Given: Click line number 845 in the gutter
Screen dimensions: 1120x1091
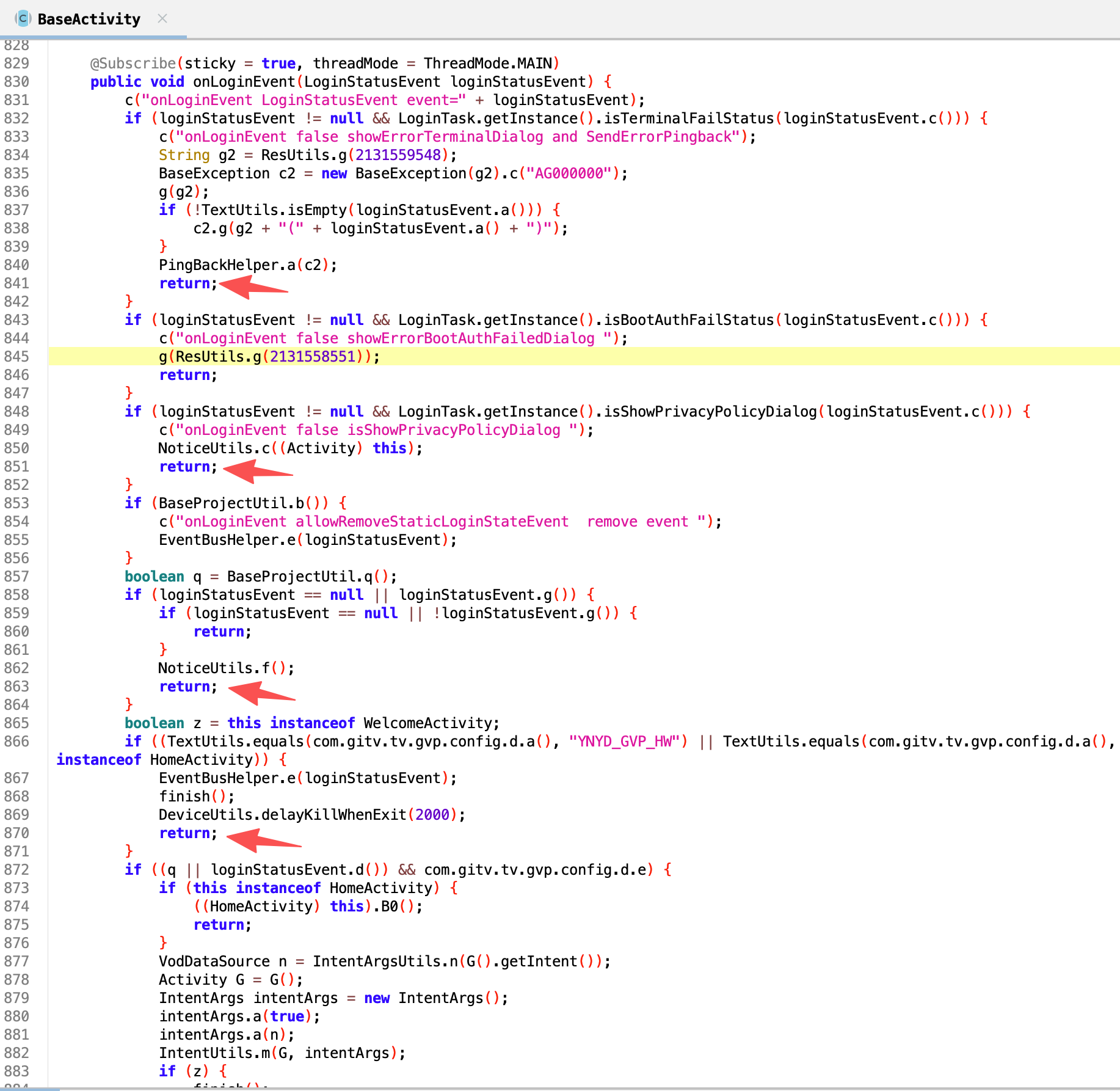Looking at the screenshot, I should click(x=16, y=357).
